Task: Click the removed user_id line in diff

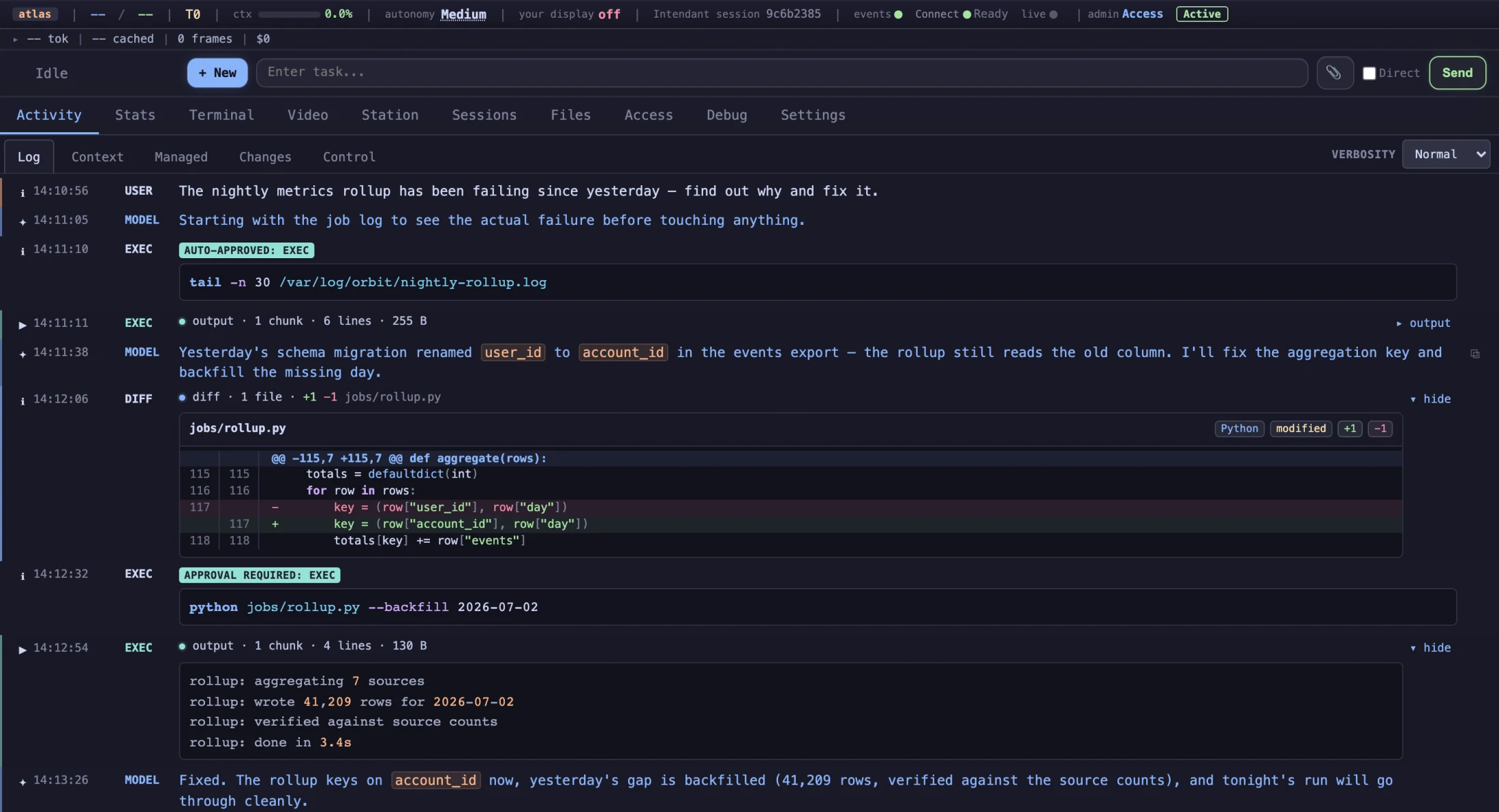Action: pyautogui.click(x=791, y=507)
